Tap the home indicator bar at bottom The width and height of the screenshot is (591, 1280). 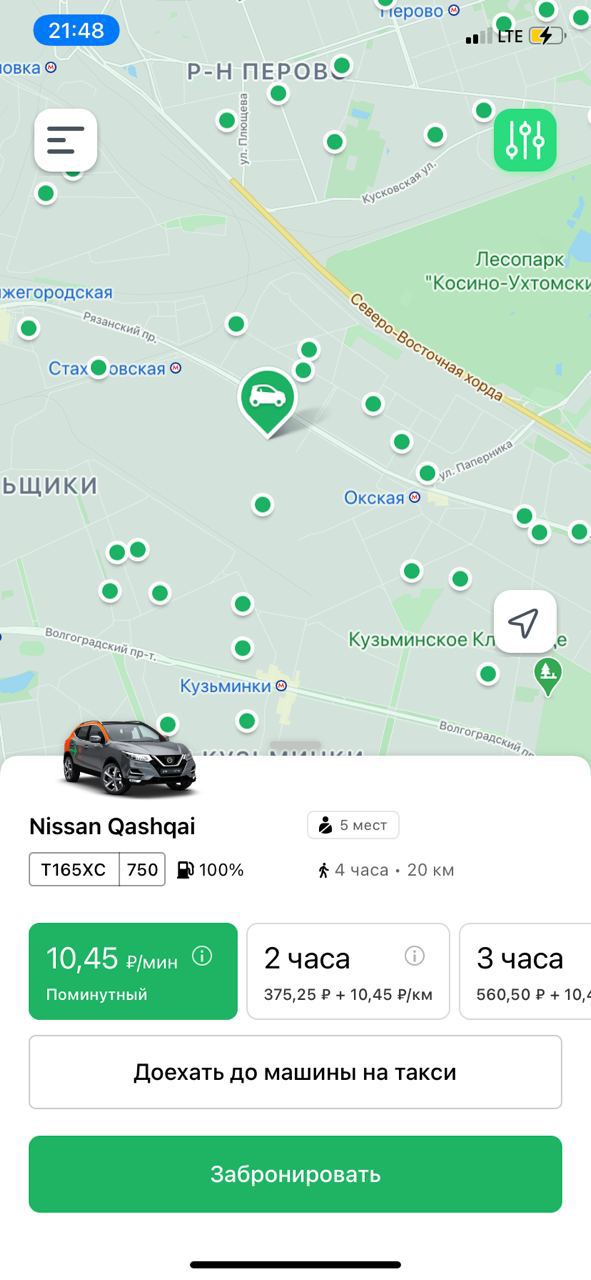(295, 1265)
